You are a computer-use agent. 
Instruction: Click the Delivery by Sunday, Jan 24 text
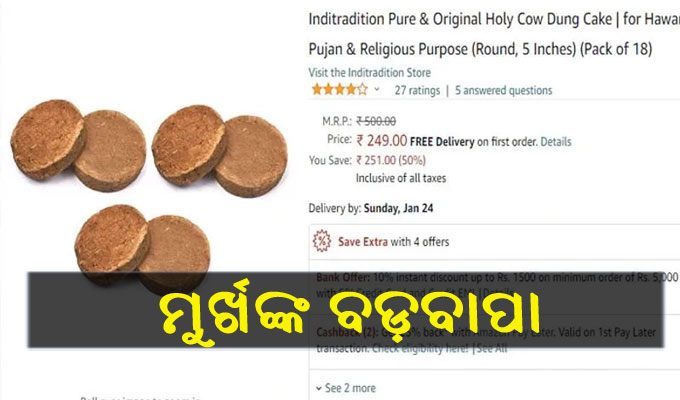coord(371,208)
